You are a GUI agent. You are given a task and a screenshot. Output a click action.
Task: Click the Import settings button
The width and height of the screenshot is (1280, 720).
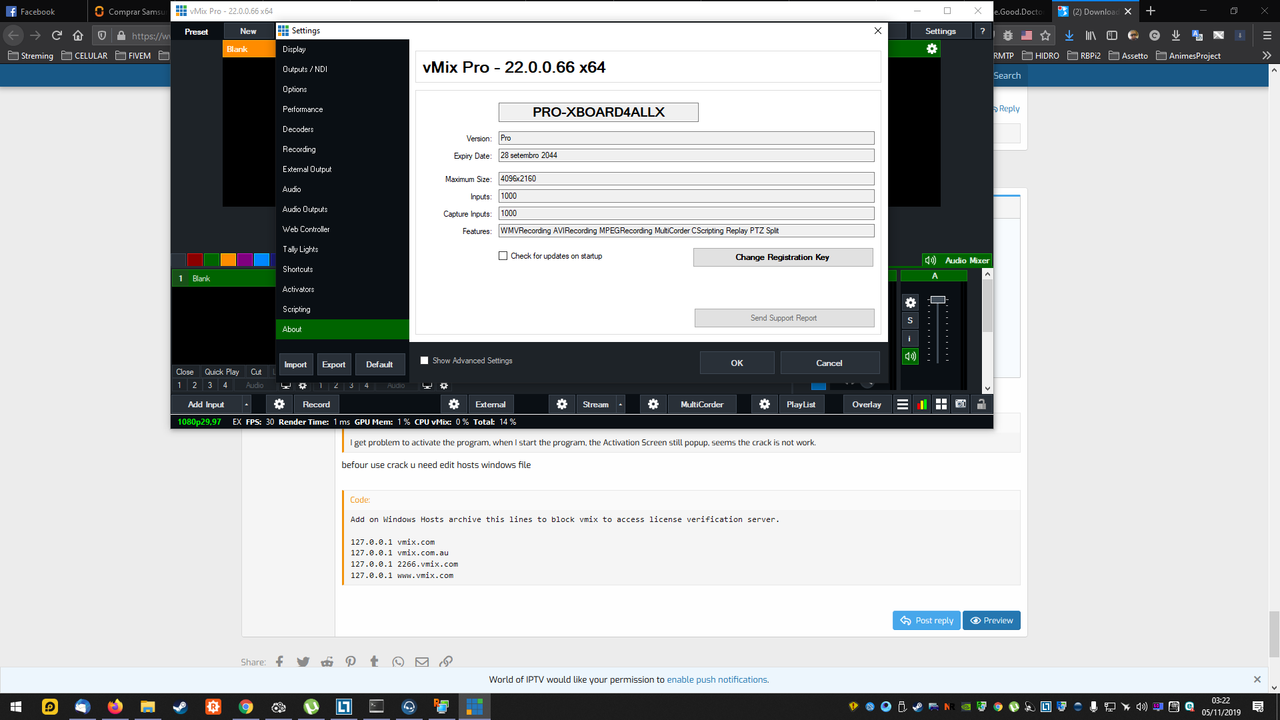click(295, 364)
